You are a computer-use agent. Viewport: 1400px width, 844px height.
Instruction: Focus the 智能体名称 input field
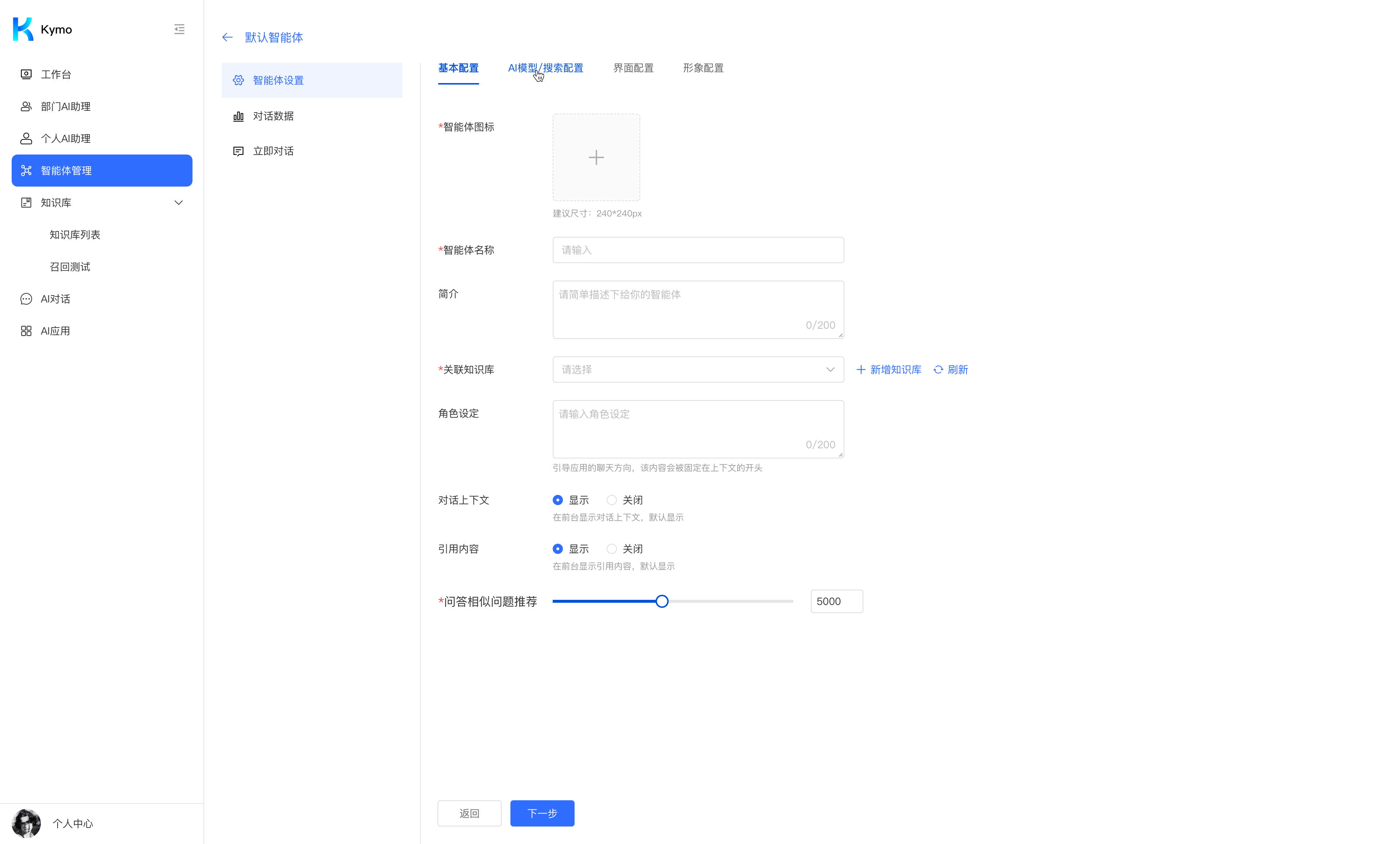pyautogui.click(x=698, y=250)
